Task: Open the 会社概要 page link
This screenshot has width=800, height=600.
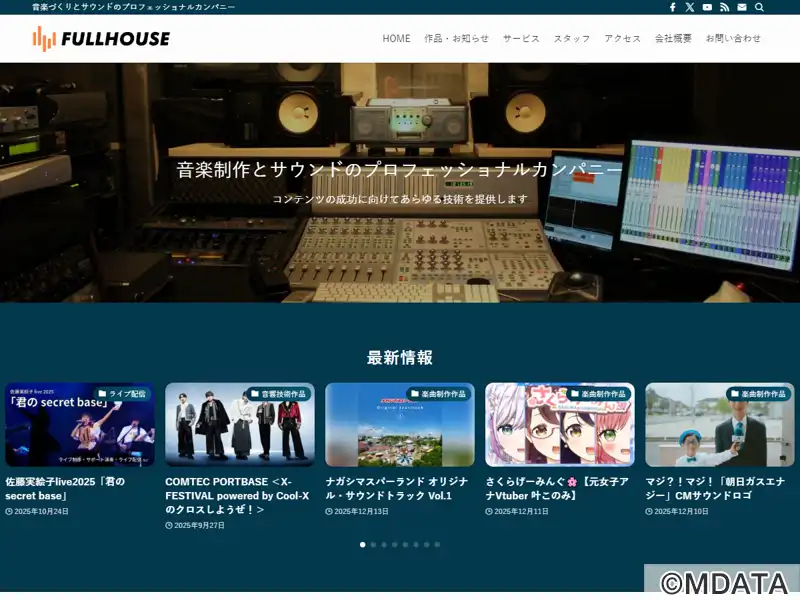Action: click(x=673, y=39)
